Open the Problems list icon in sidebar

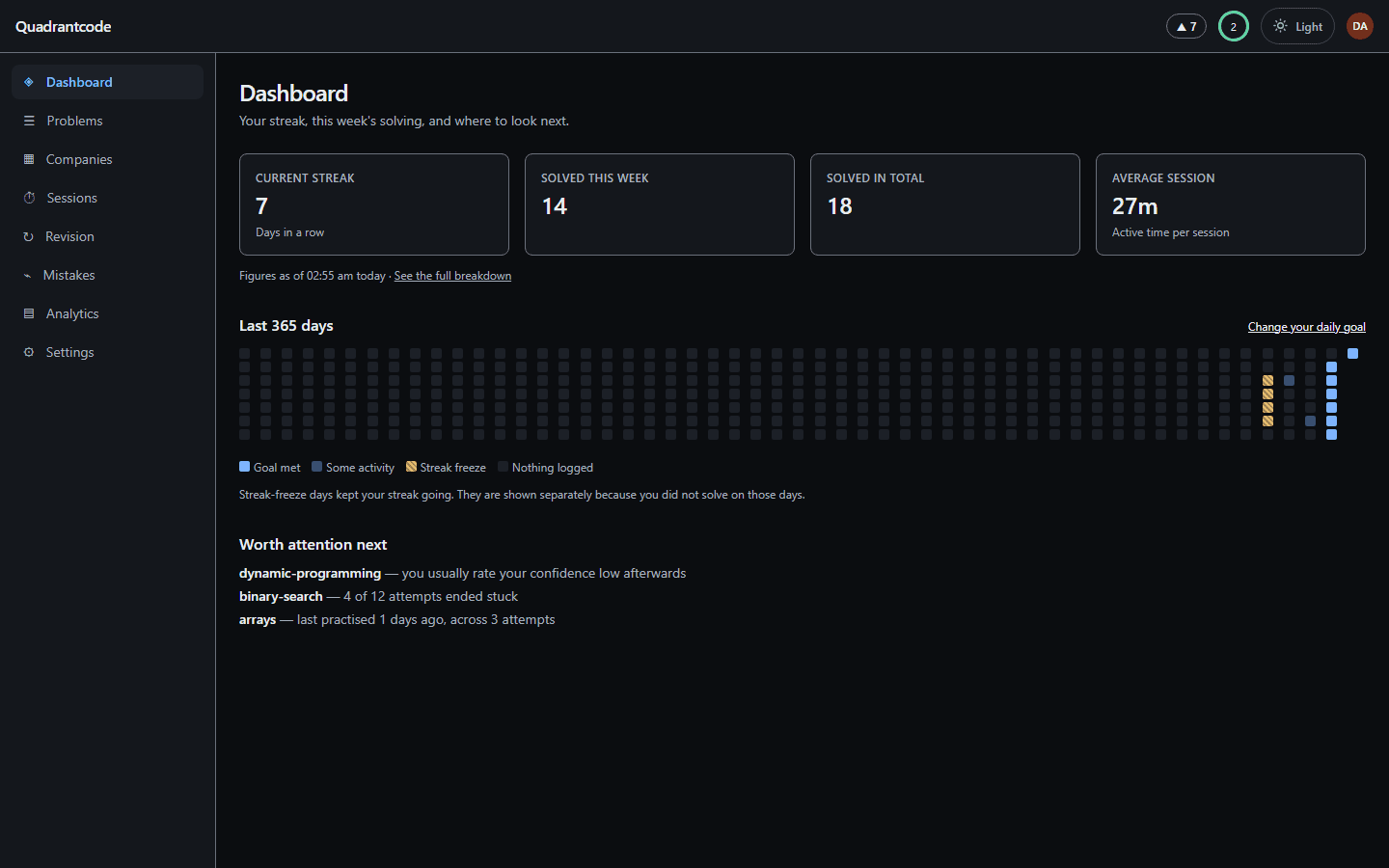tap(29, 121)
